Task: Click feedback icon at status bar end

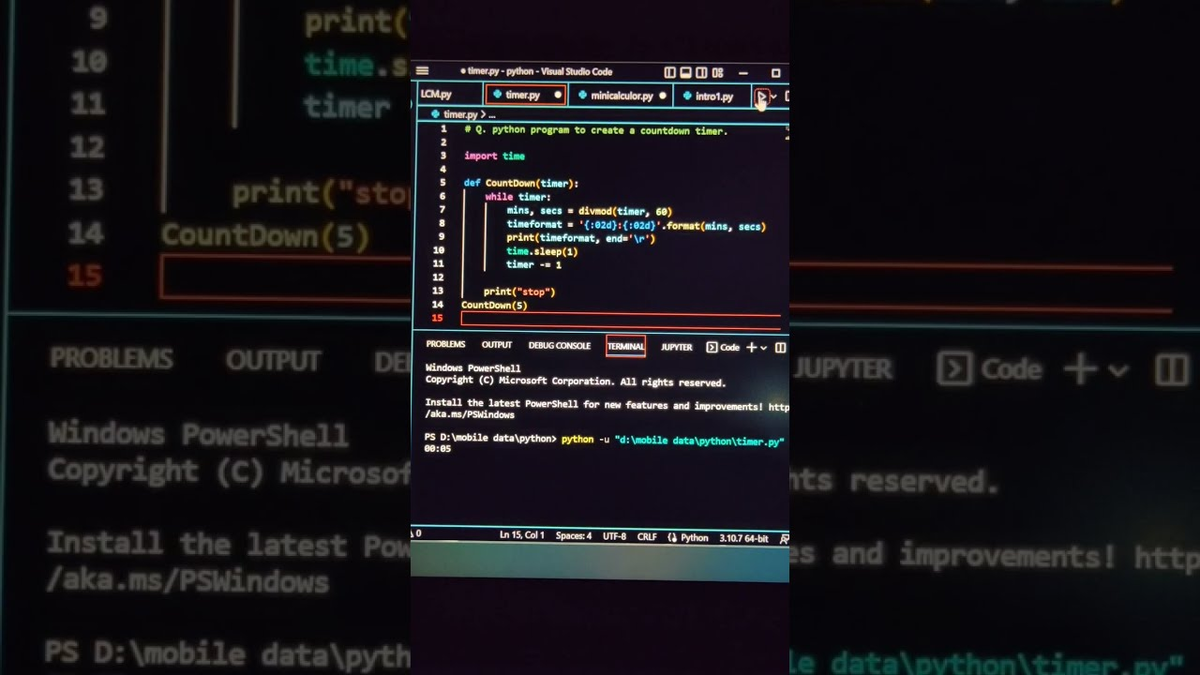Action: [784, 539]
